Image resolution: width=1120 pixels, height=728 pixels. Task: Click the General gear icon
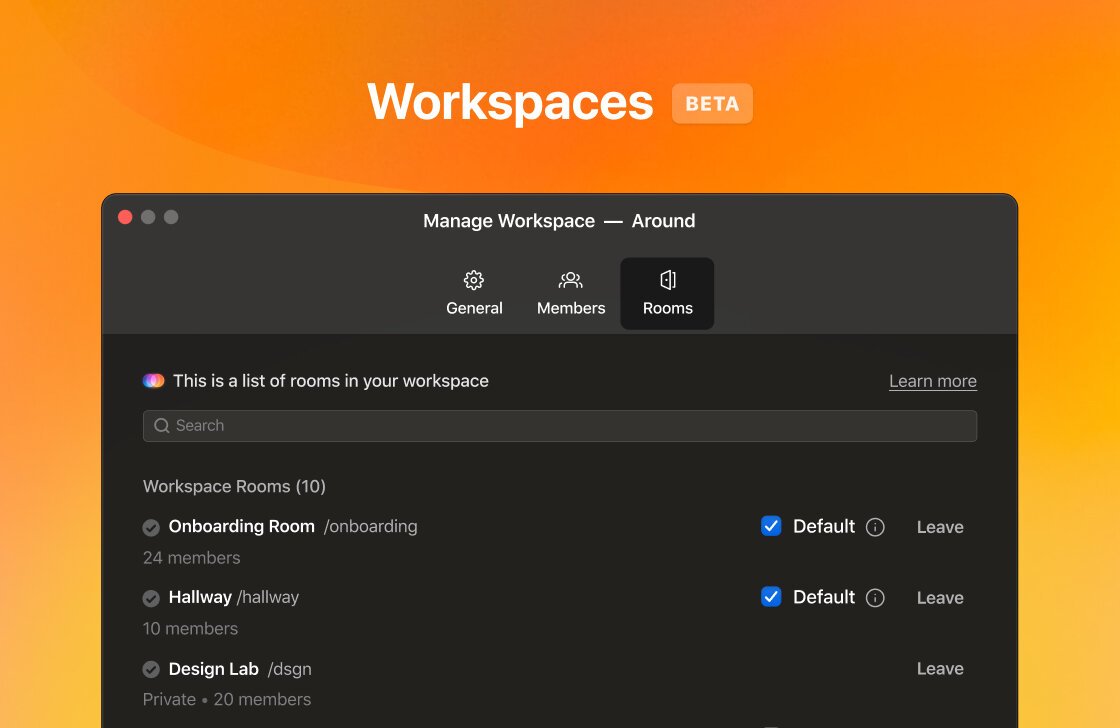click(474, 280)
